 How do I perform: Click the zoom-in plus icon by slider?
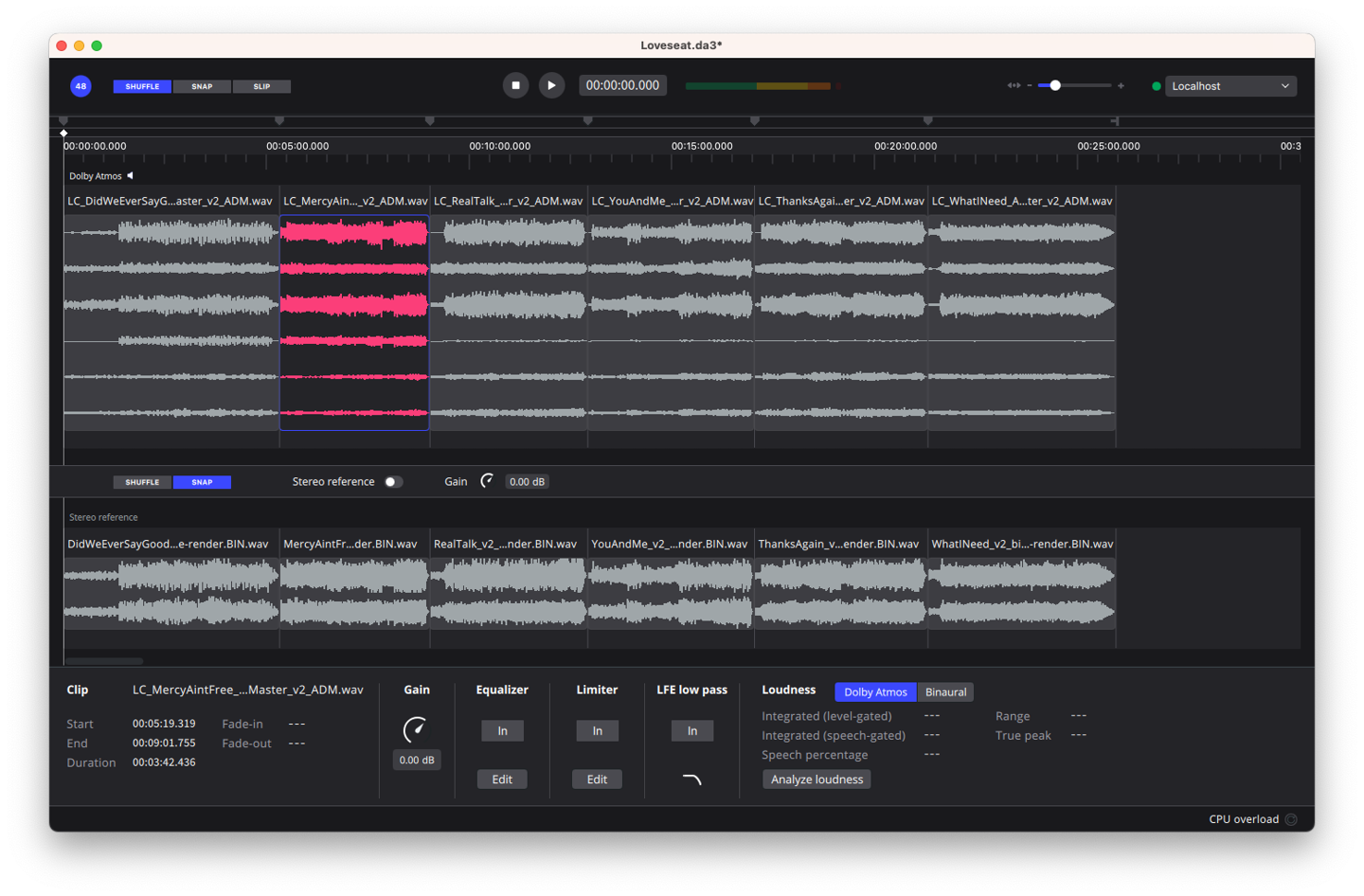(1121, 86)
